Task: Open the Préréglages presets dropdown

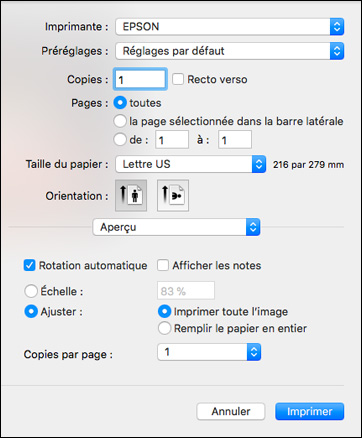Action: (x=230, y=51)
